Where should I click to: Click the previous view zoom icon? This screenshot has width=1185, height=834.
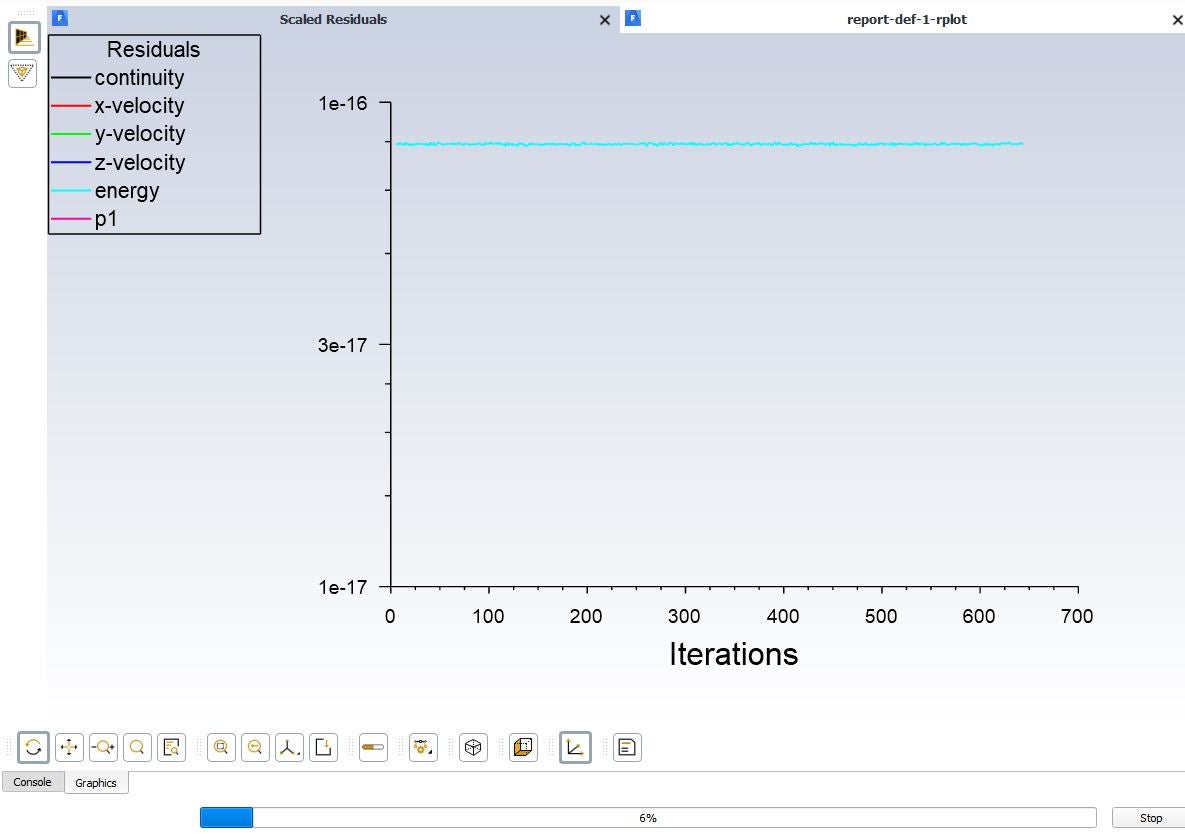point(255,747)
